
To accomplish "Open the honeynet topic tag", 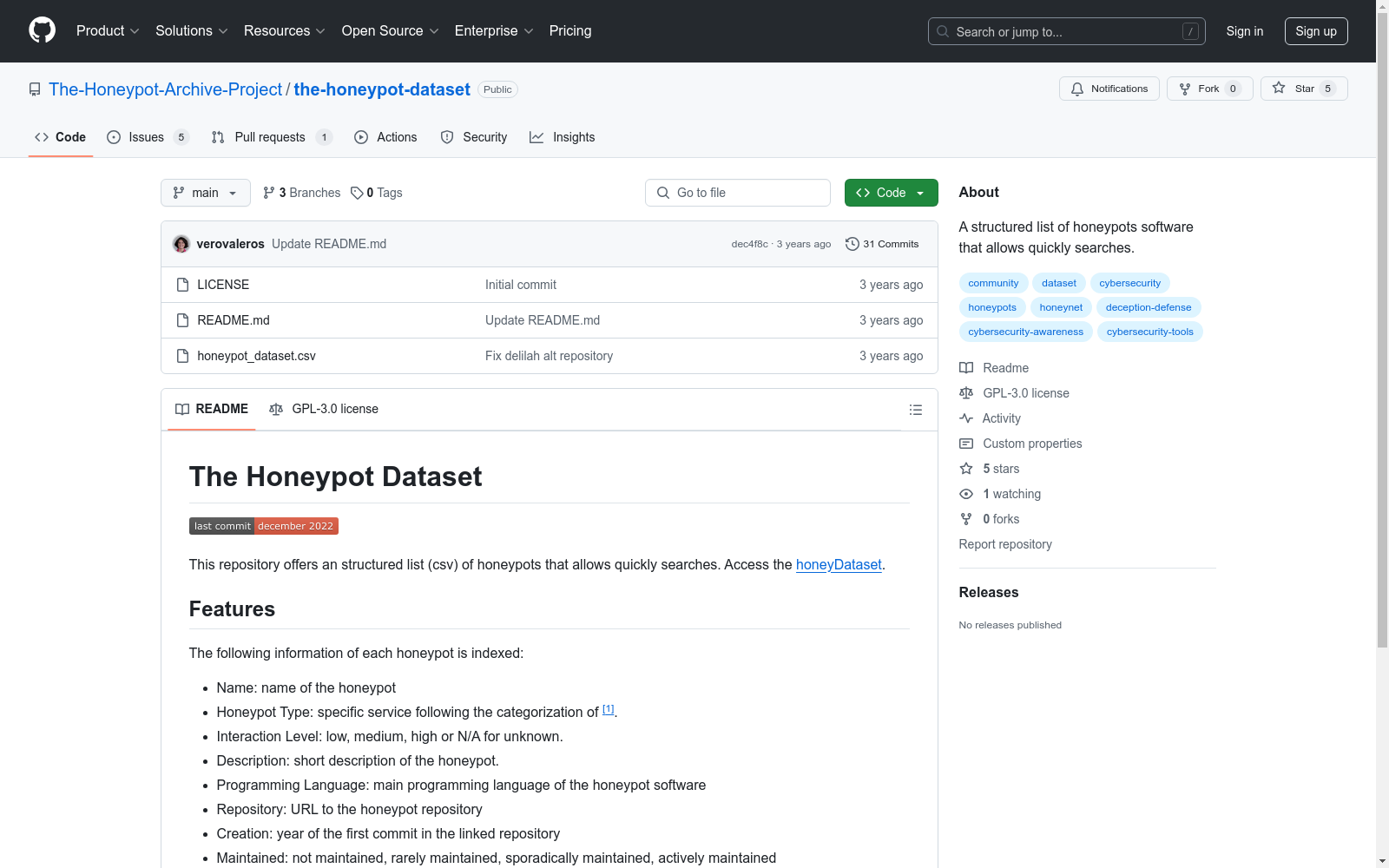I will (1061, 307).
